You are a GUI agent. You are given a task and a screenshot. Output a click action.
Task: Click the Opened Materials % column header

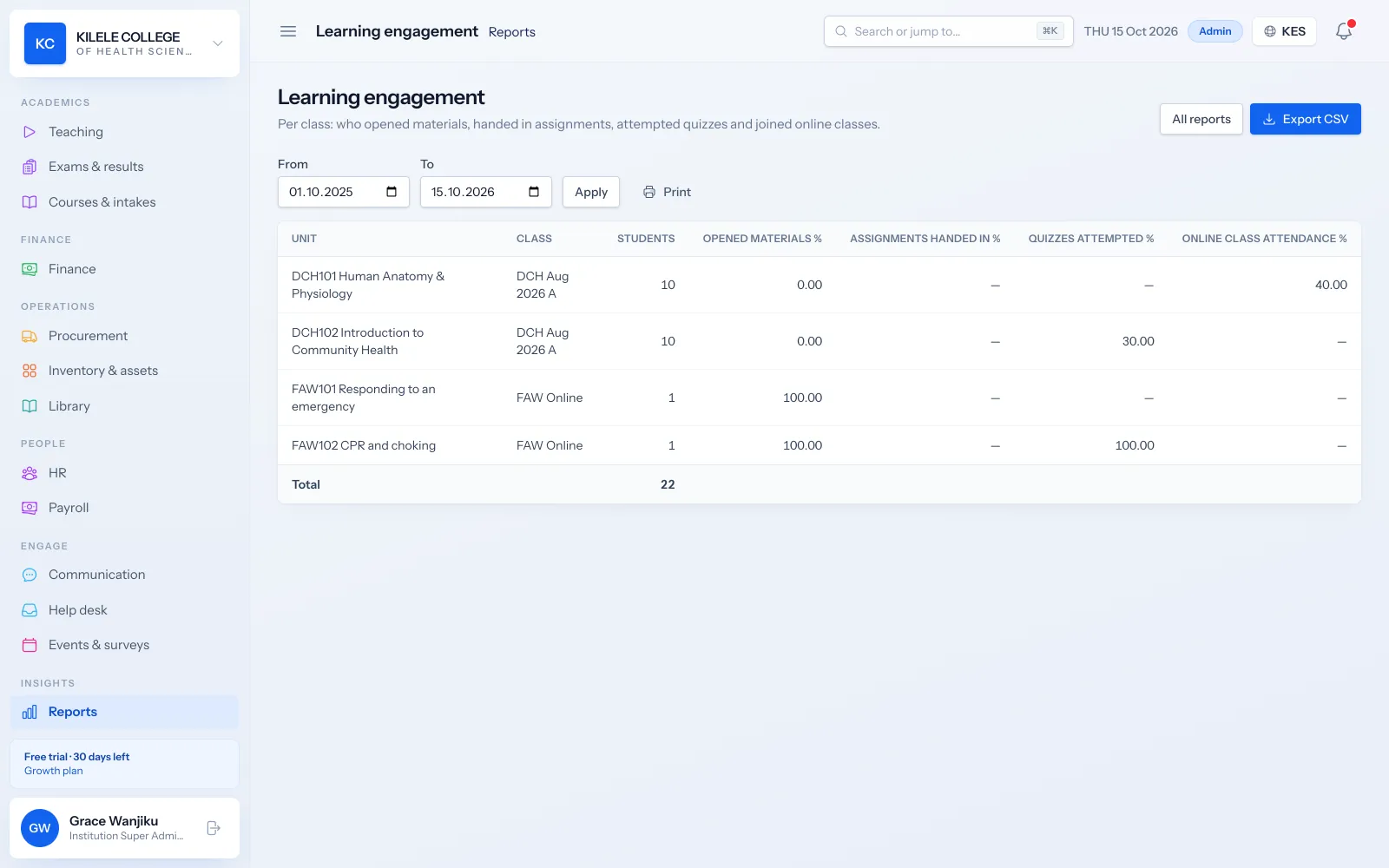[762, 239]
